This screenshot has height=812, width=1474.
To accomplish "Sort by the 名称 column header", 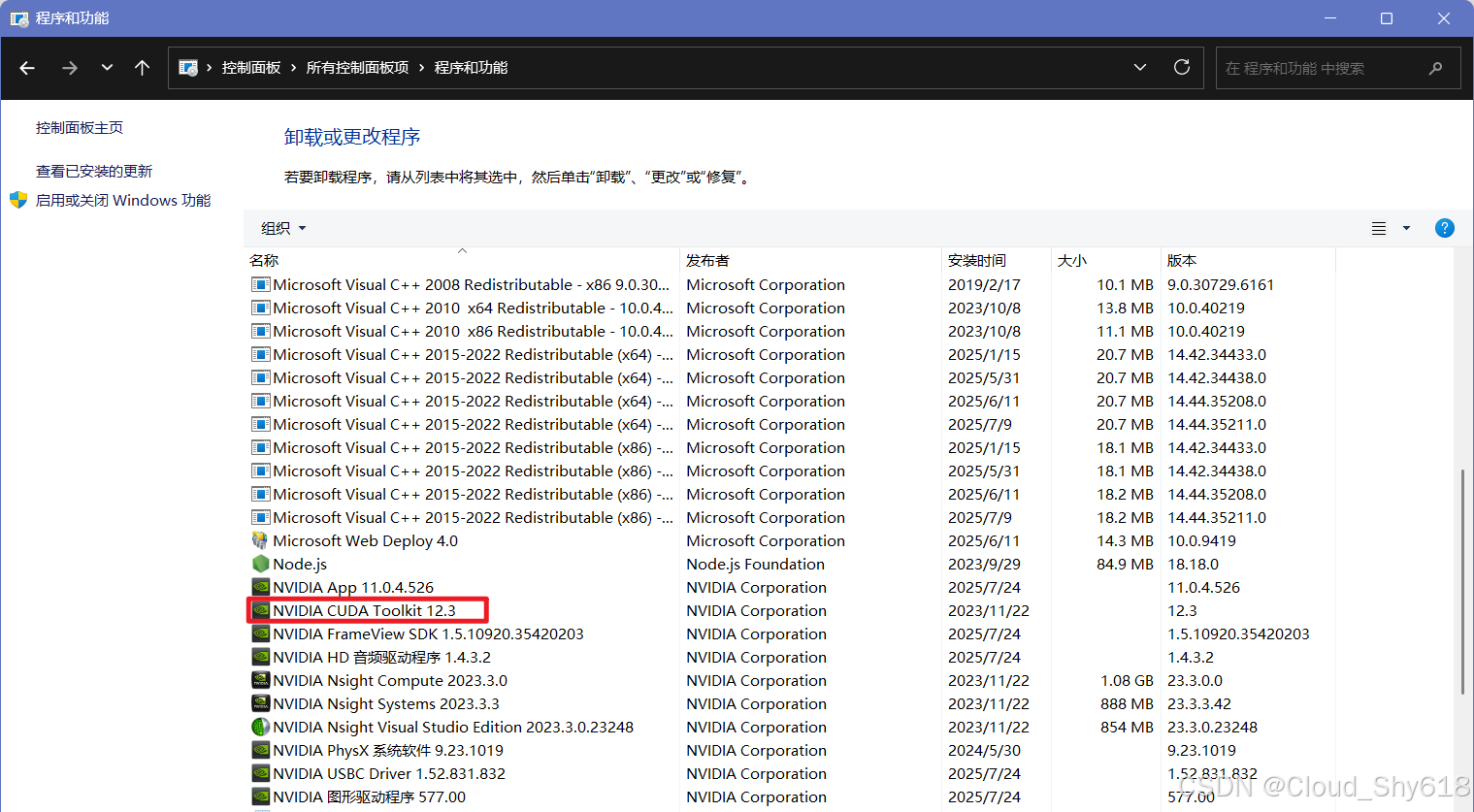I will 462,260.
